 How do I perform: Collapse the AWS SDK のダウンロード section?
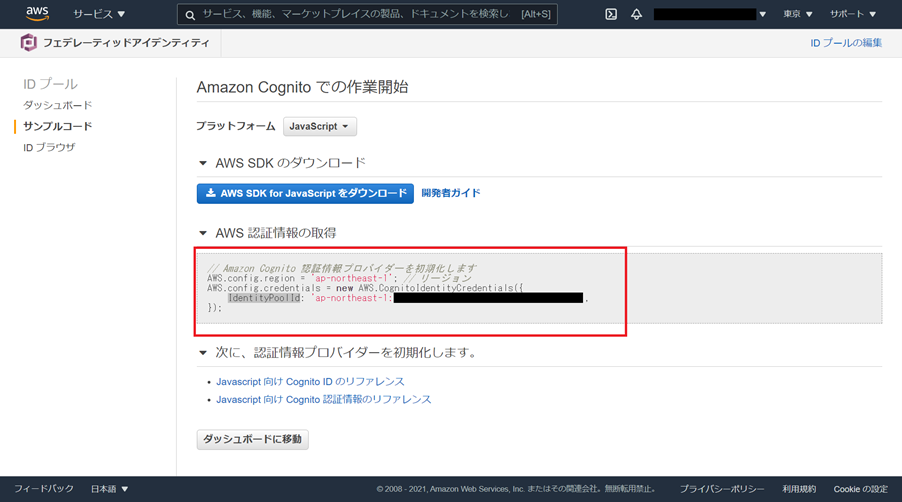pos(202,163)
